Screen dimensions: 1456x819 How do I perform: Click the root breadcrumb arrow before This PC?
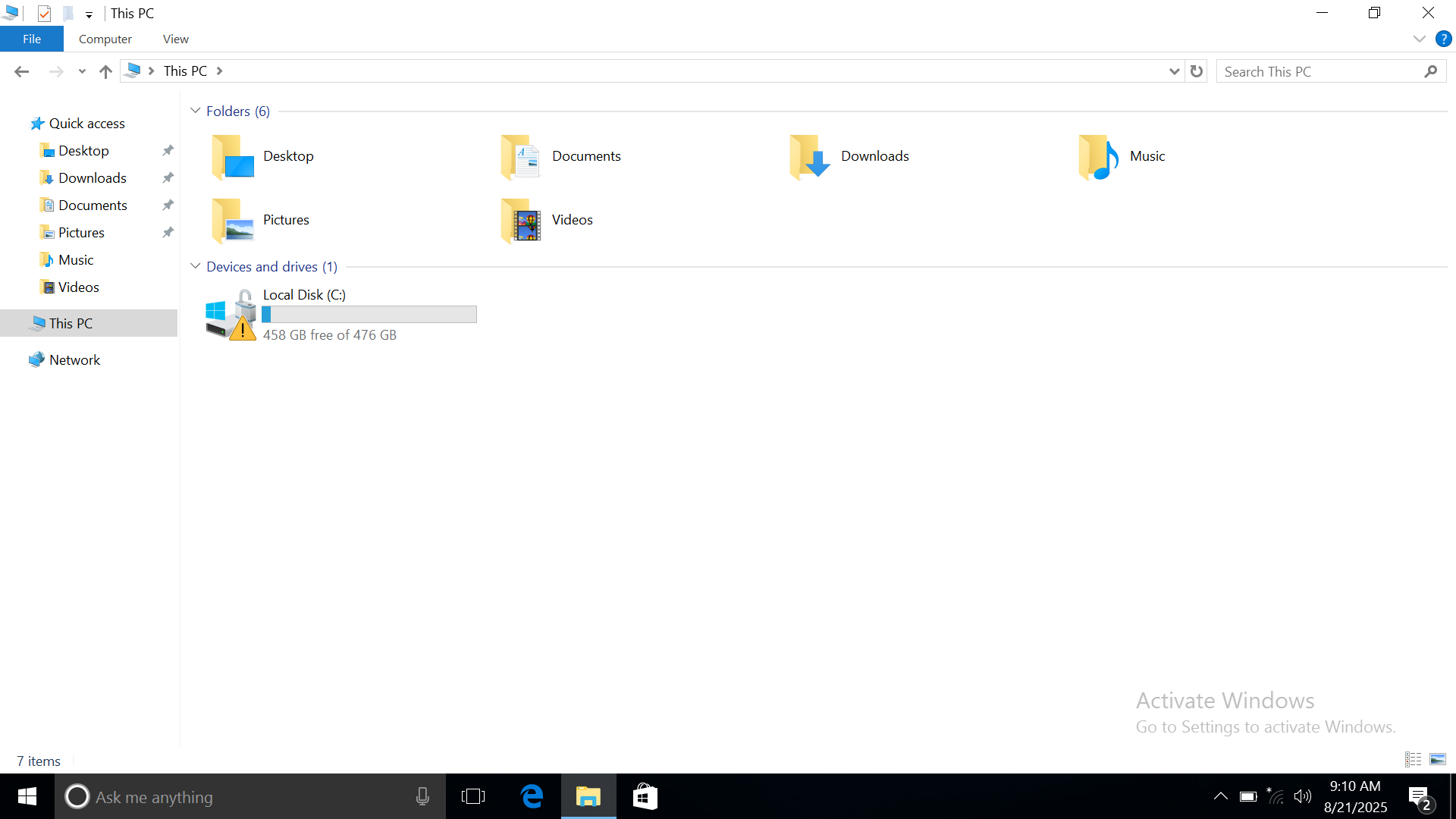pyautogui.click(x=152, y=71)
